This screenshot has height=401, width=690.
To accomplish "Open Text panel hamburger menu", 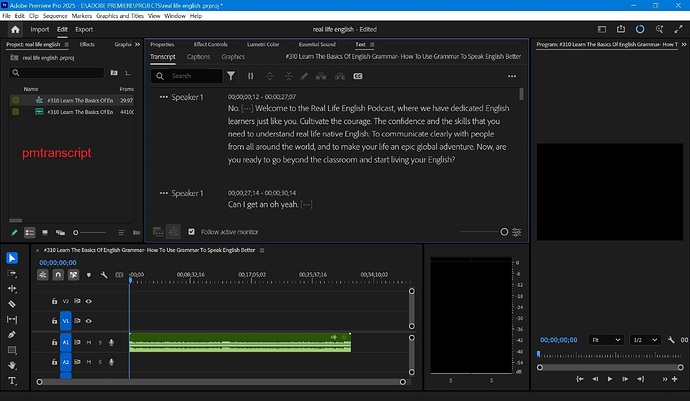I will click(x=372, y=44).
